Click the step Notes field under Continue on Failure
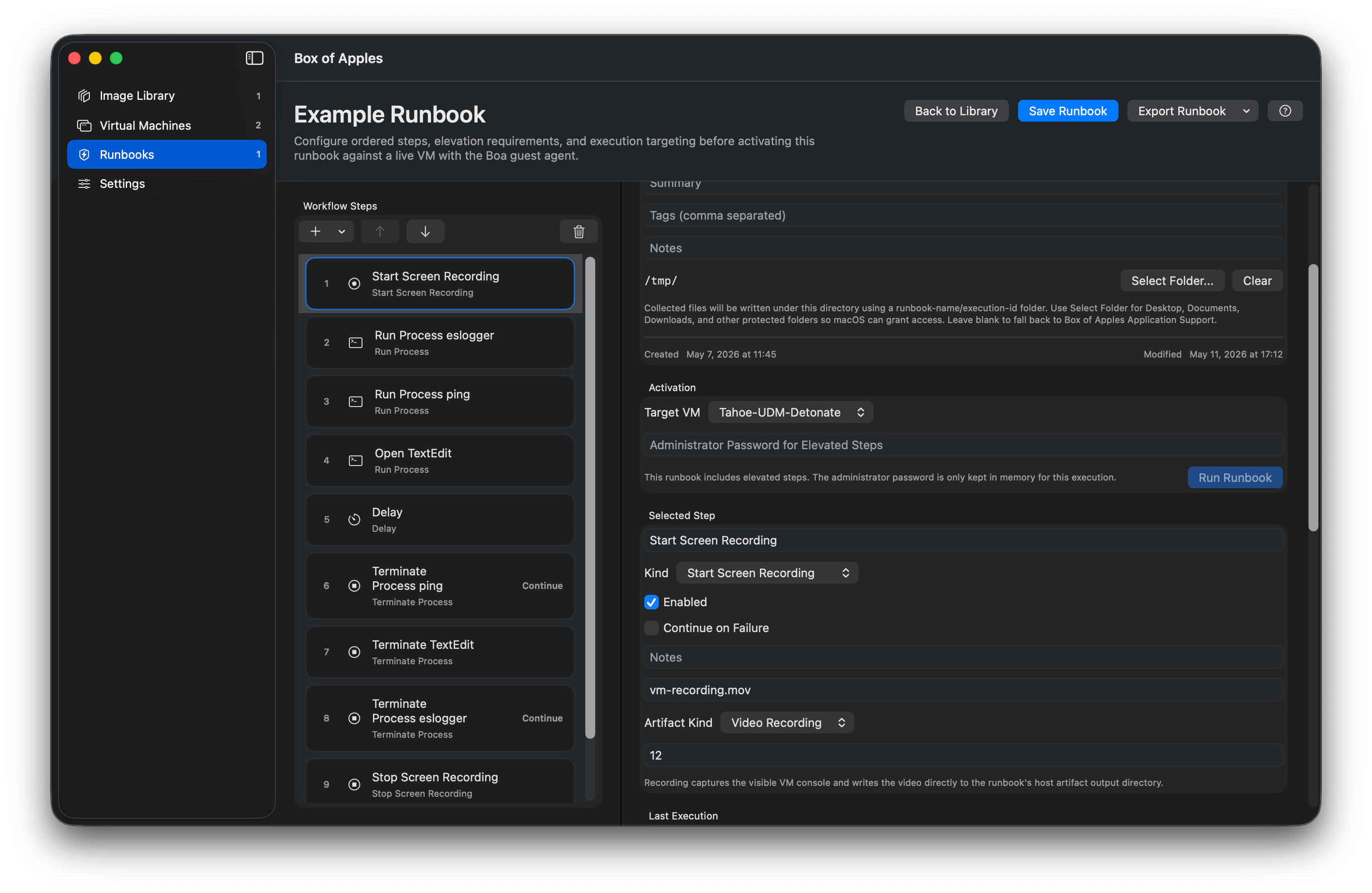The height and width of the screenshot is (893, 1372). [963, 657]
